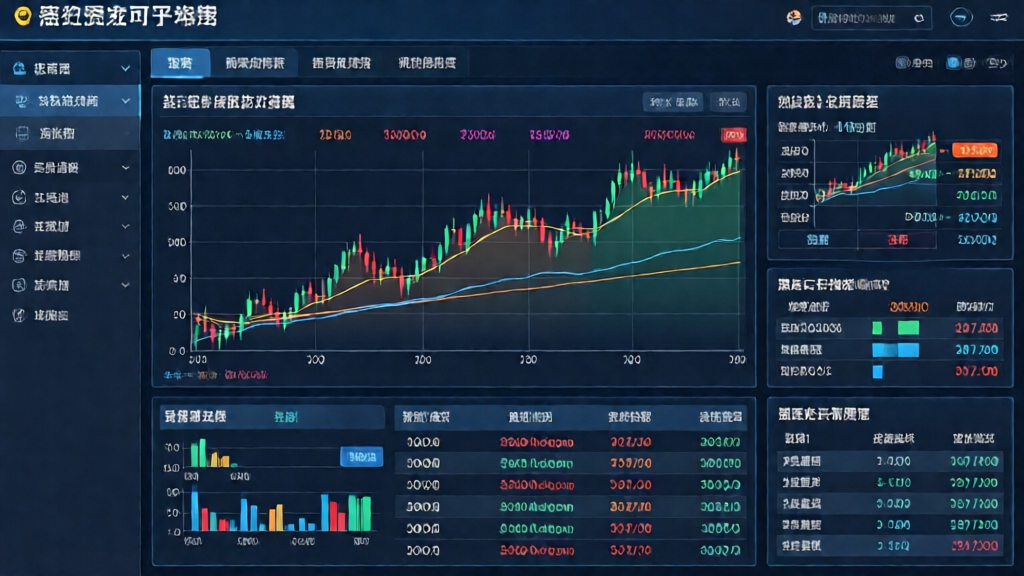Expand the fourth sidebar group's chevron
Viewport: 1024px width, 576px height.
coord(125,197)
